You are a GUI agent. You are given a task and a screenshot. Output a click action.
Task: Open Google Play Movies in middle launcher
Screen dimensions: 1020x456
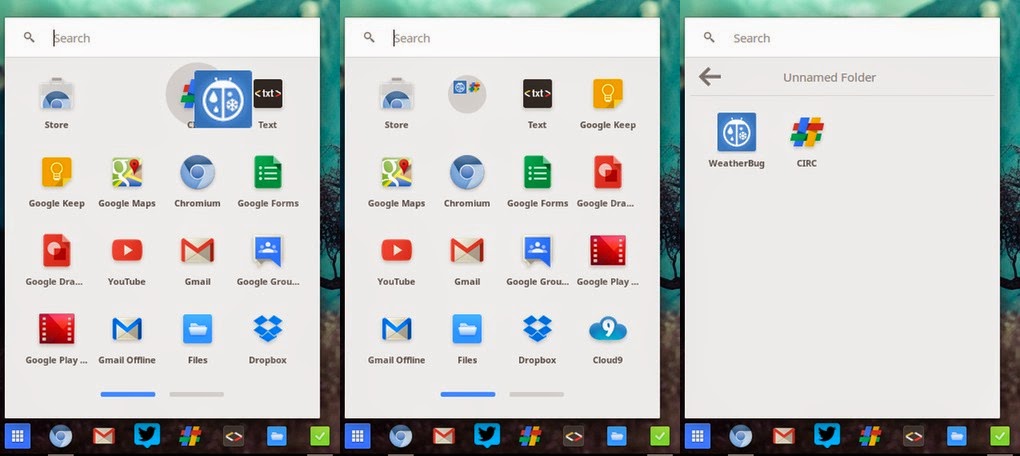(x=608, y=250)
